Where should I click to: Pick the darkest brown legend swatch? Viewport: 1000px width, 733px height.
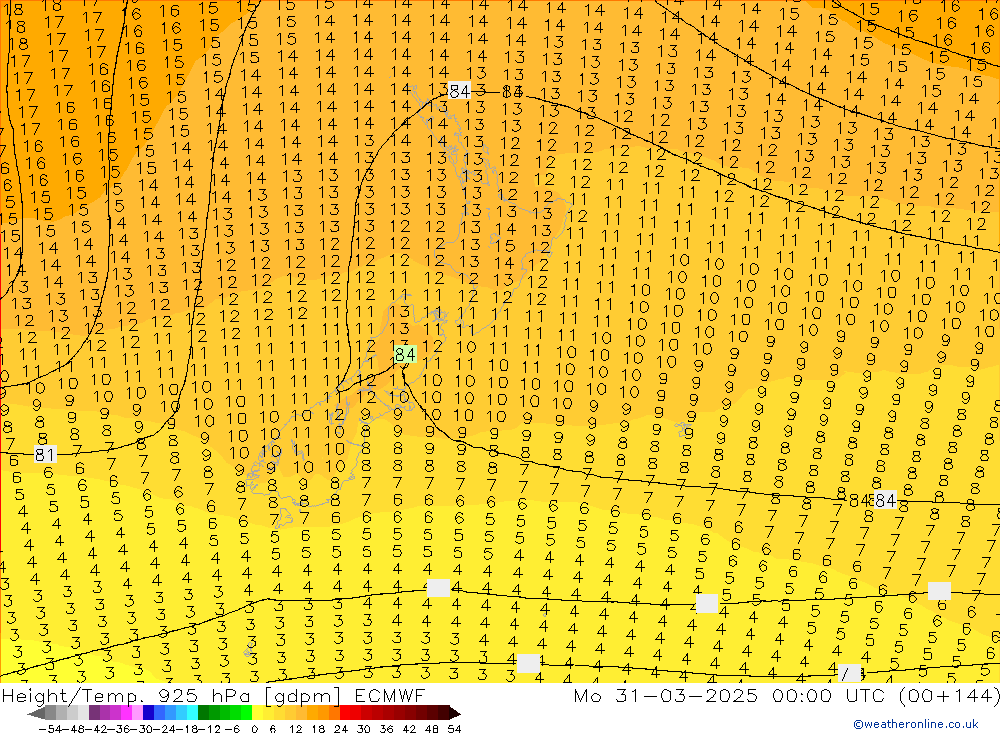pos(443,713)
